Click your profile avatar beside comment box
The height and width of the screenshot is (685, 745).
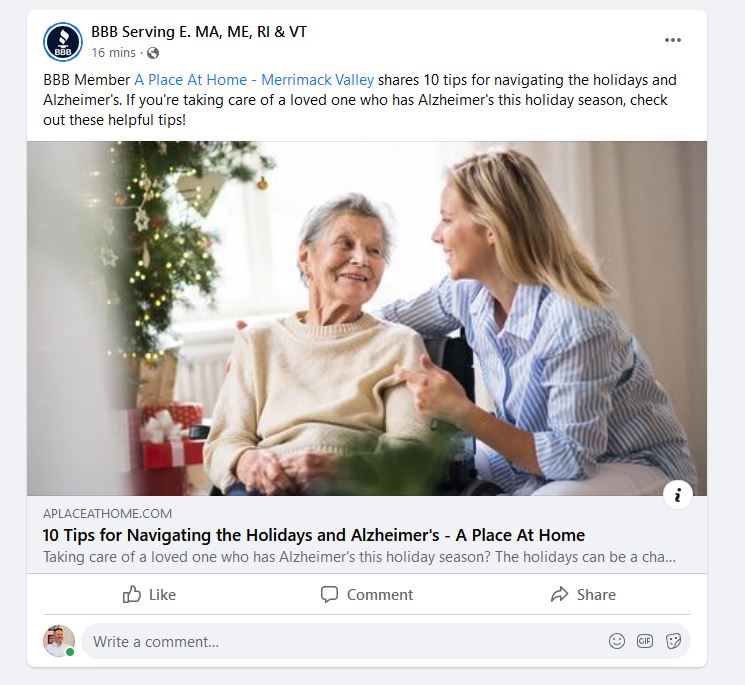(59, 641)
